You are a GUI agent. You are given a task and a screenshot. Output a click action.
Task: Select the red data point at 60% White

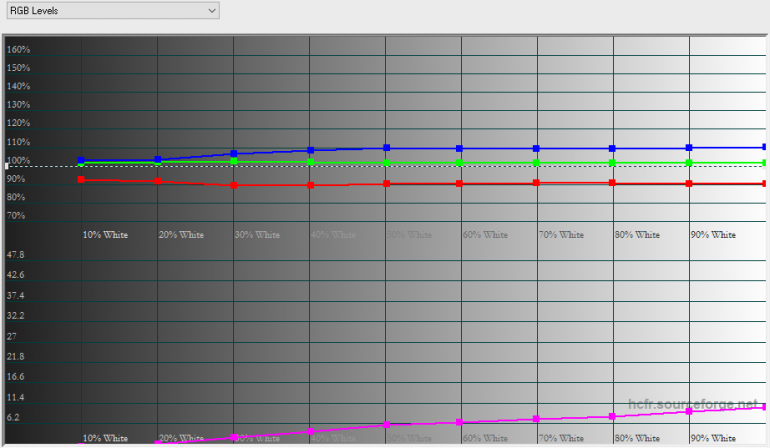459,184
